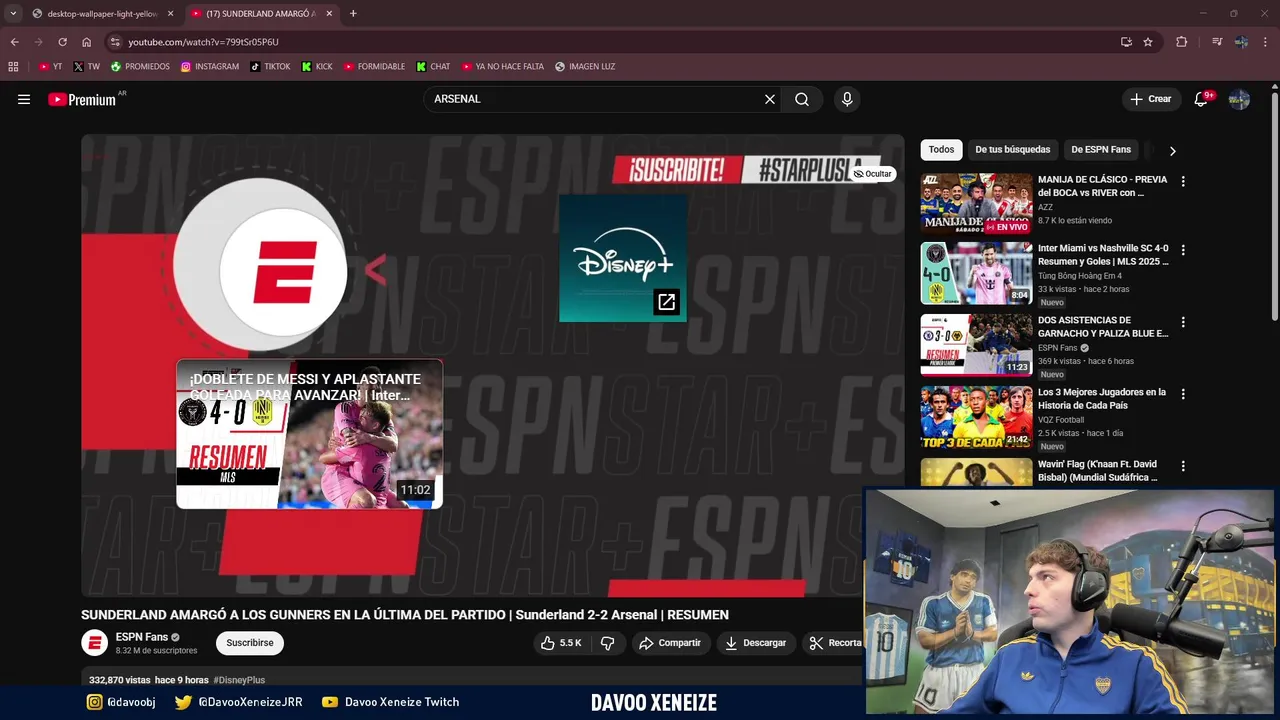
Task: Open the YA NO HACE FALTA bookmark
Action: 502,67
